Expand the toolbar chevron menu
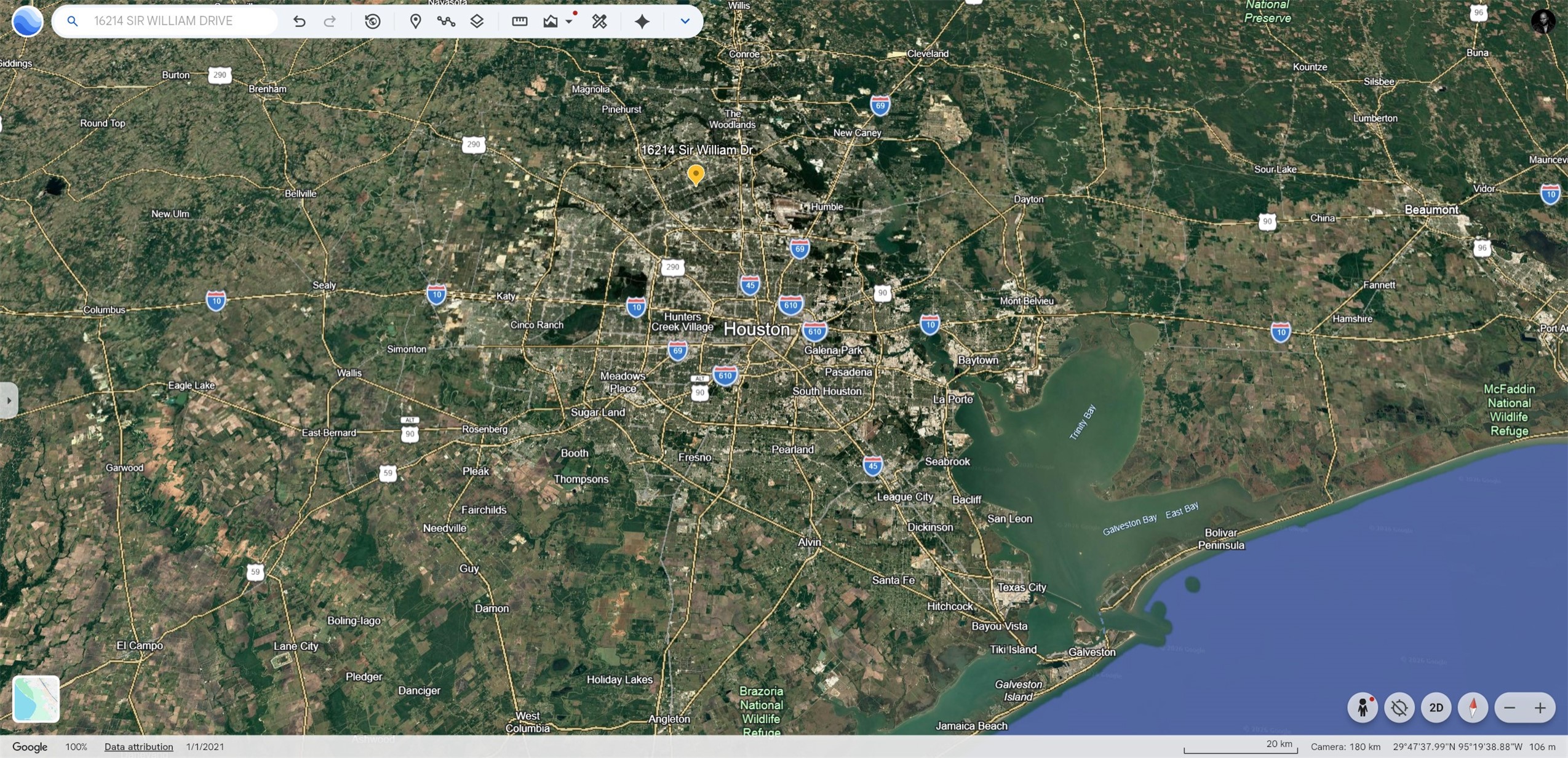This screenshot has height=758, width=1568. click(x=685, y=22)
